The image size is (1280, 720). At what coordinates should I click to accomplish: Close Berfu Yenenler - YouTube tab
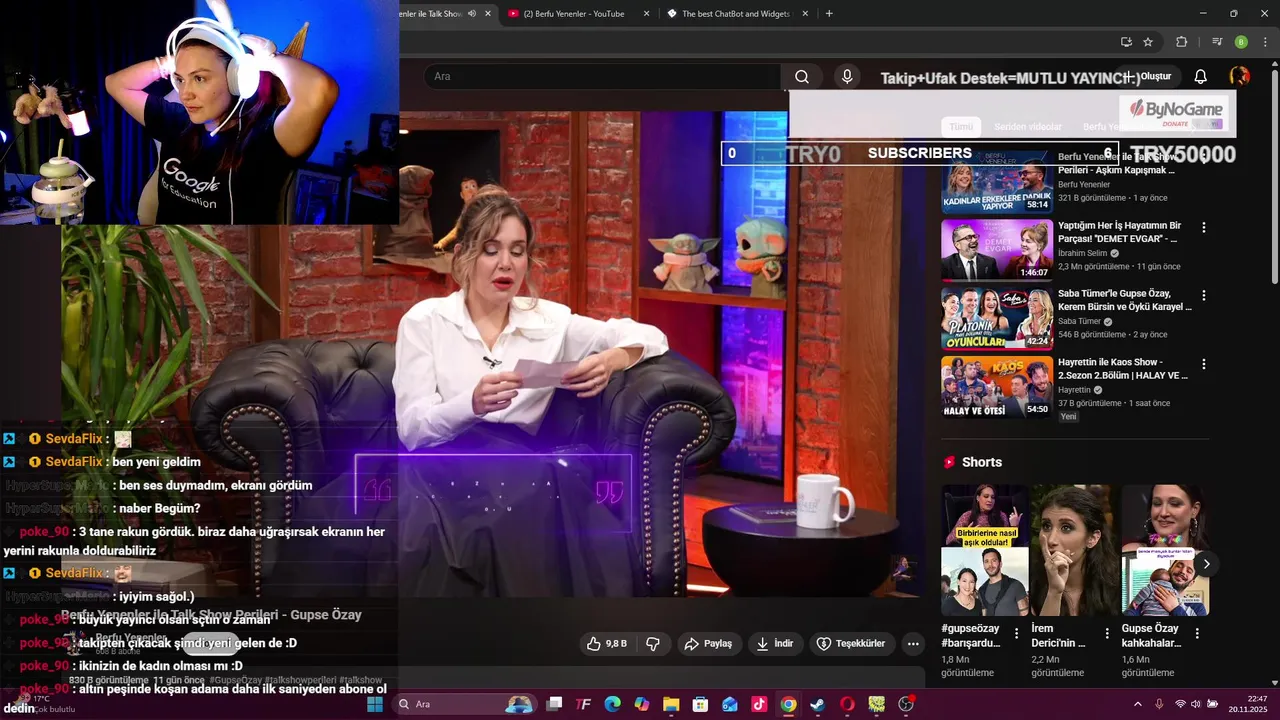pyautogui.click(x=646, y=13)
